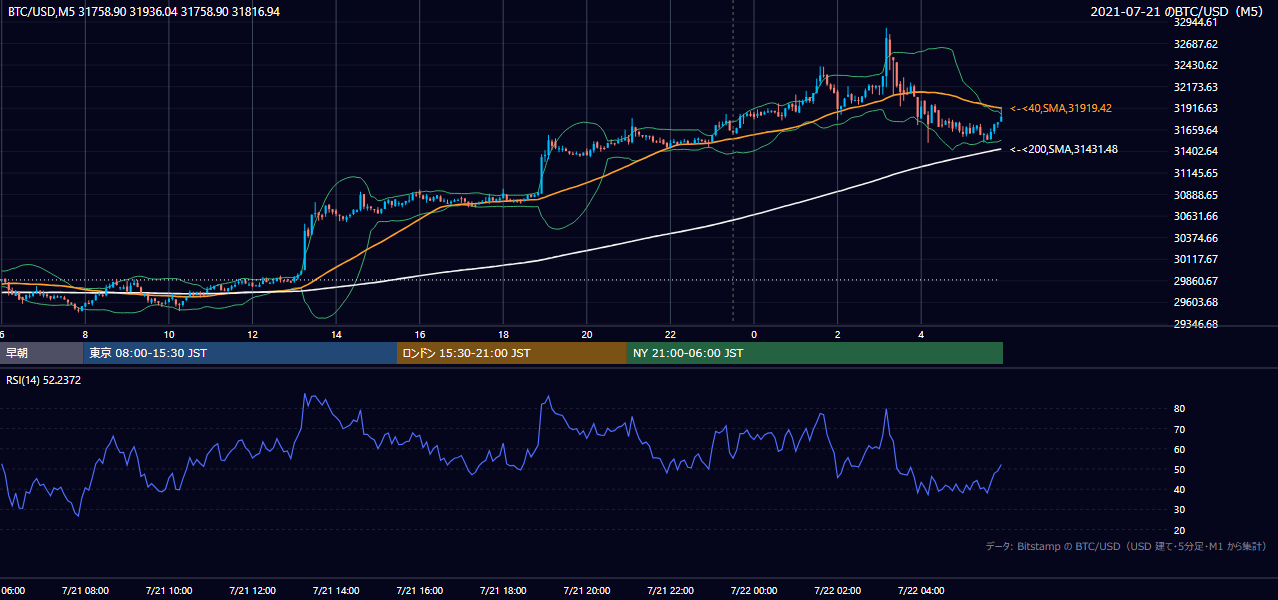Click the 7/21 08:00 bottom time label
The height and width of the screenshot is (600, 1278).
click(85, 591)
